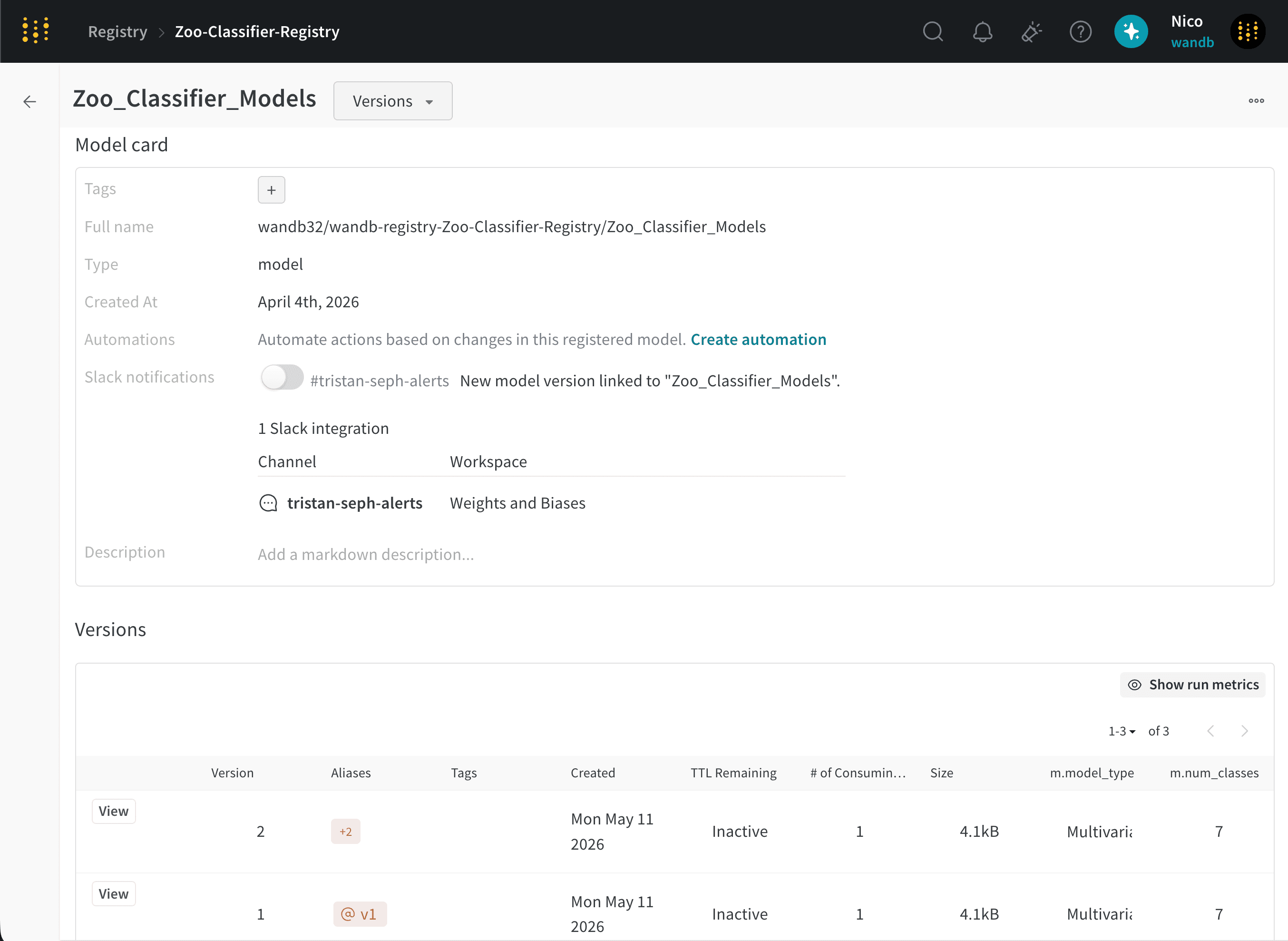Click Inactive TTL cell for version 2
The width and height of the screenshot is (1288, 941).
(740, 832)
